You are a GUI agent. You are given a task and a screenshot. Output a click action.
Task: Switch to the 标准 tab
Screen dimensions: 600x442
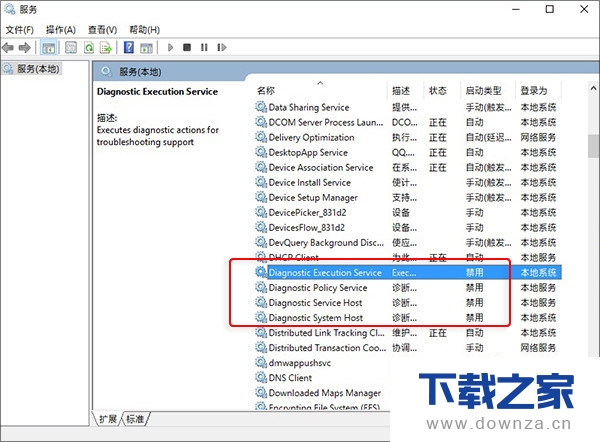[x=134, y=418]
